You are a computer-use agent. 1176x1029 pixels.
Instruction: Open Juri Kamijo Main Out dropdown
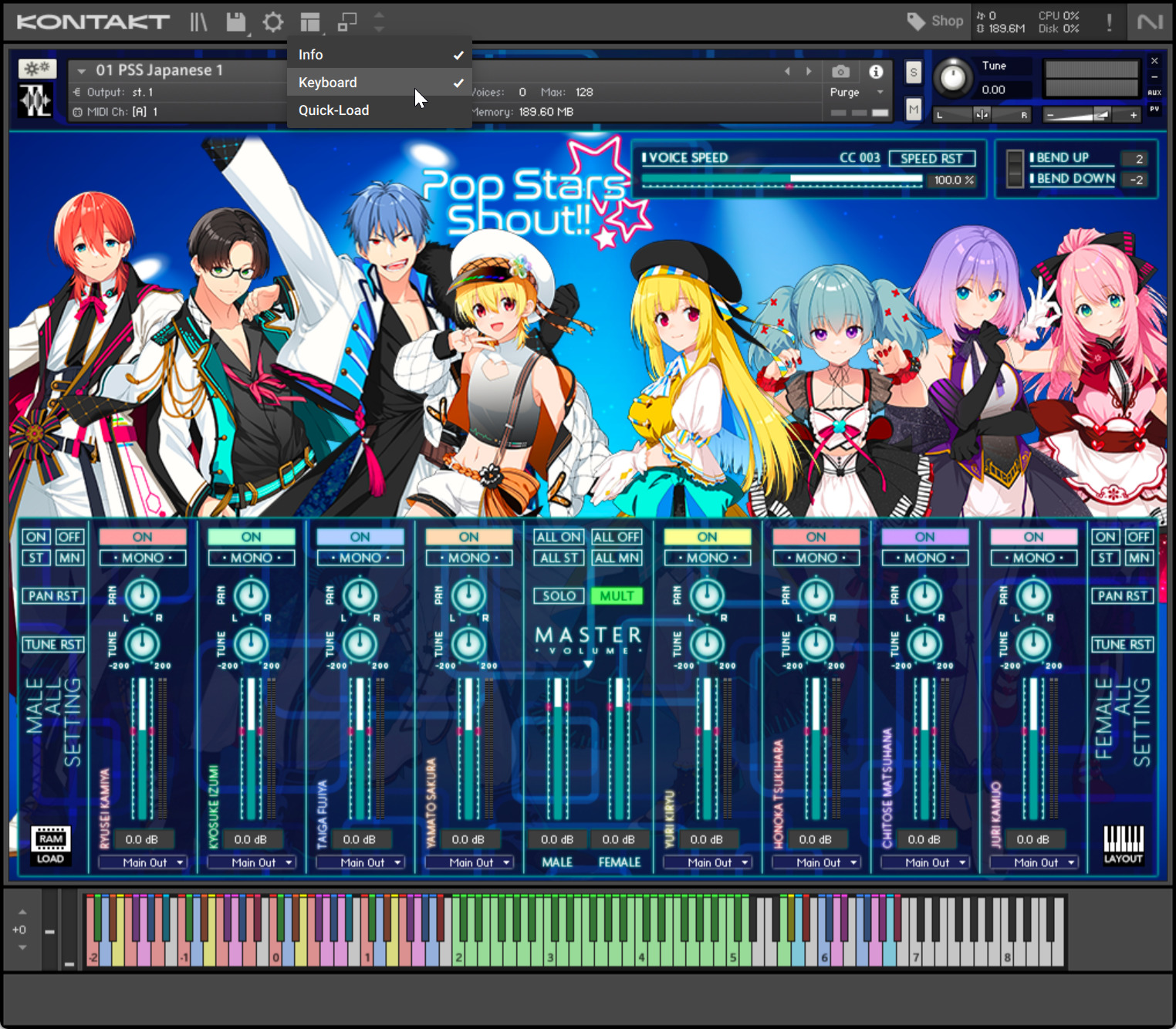[1034, 862]
